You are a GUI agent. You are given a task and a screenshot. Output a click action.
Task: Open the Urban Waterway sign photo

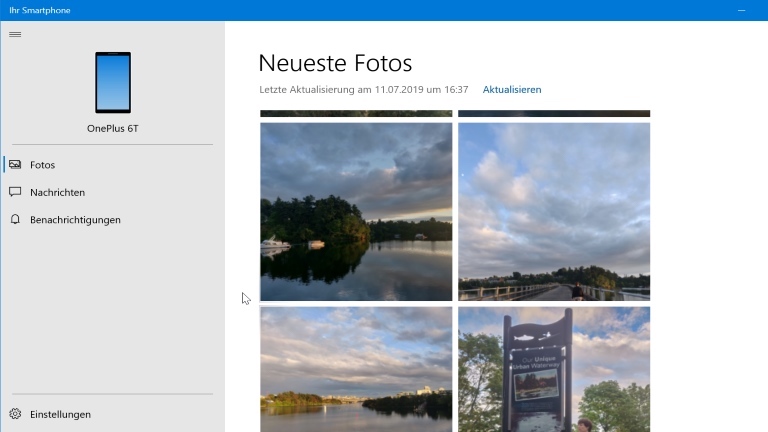pyautogui.click(x=554, y=369)
